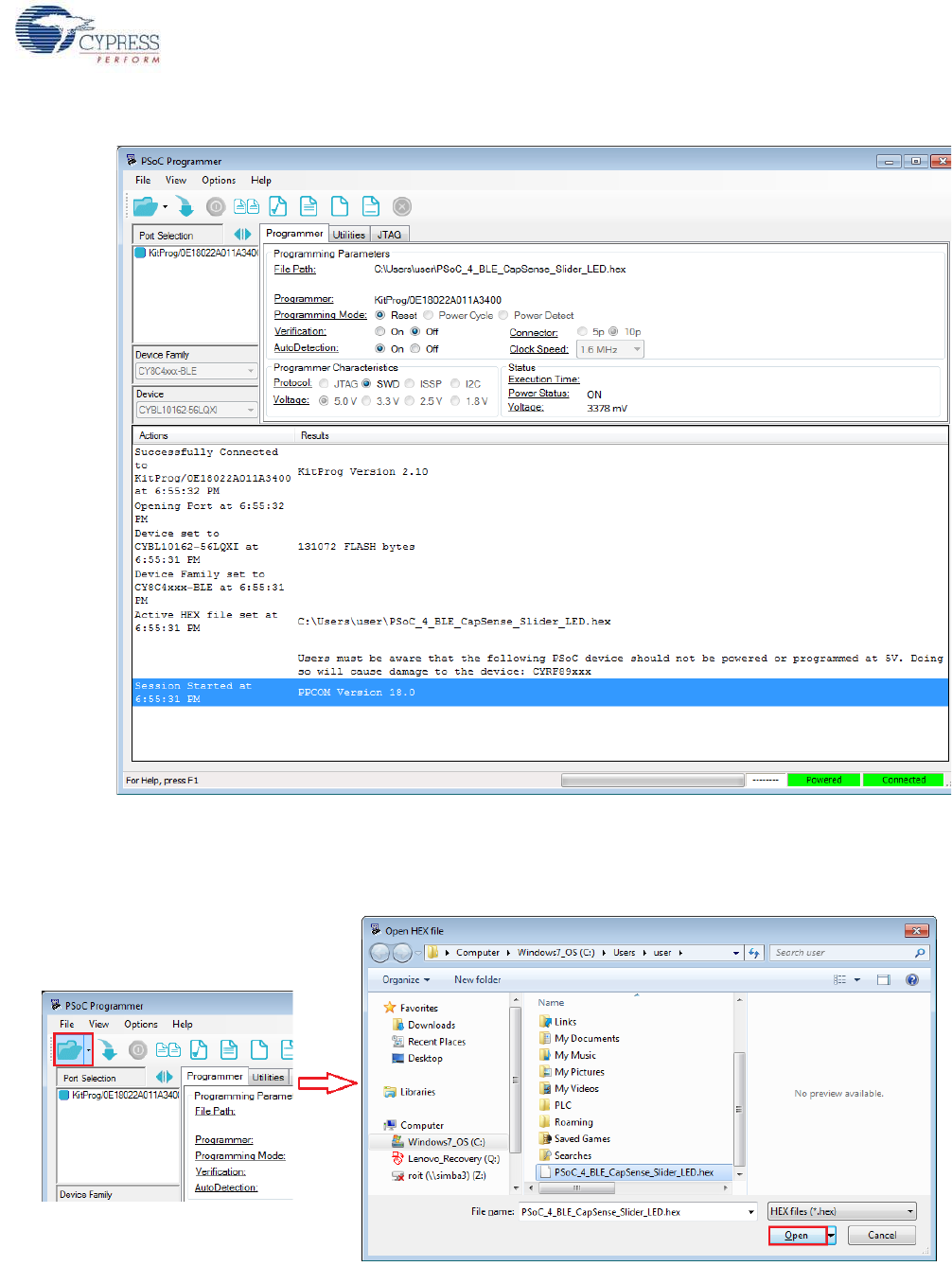Click the Toggle Power icon in the main window toolbar
This screenshot has height=1266, width=952.
tap(216, 206)
